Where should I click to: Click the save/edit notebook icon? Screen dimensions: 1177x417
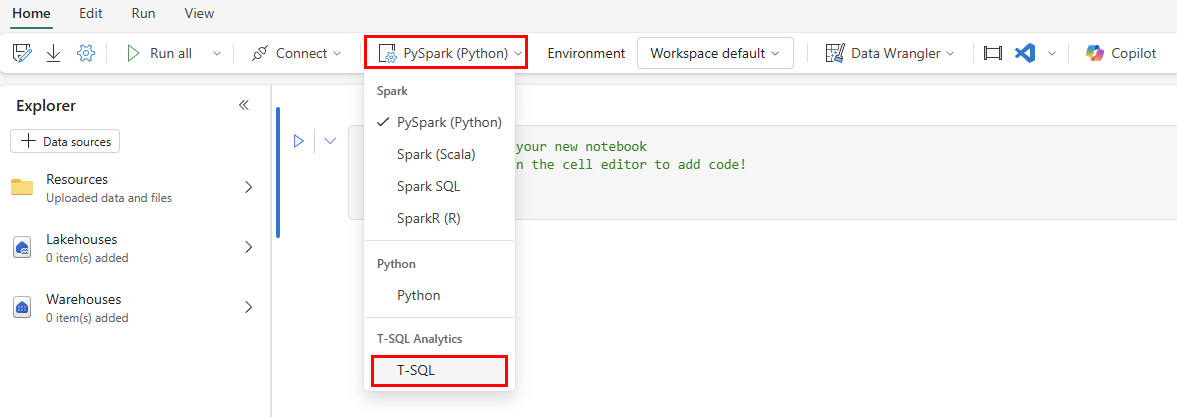[x=22, y=53]
